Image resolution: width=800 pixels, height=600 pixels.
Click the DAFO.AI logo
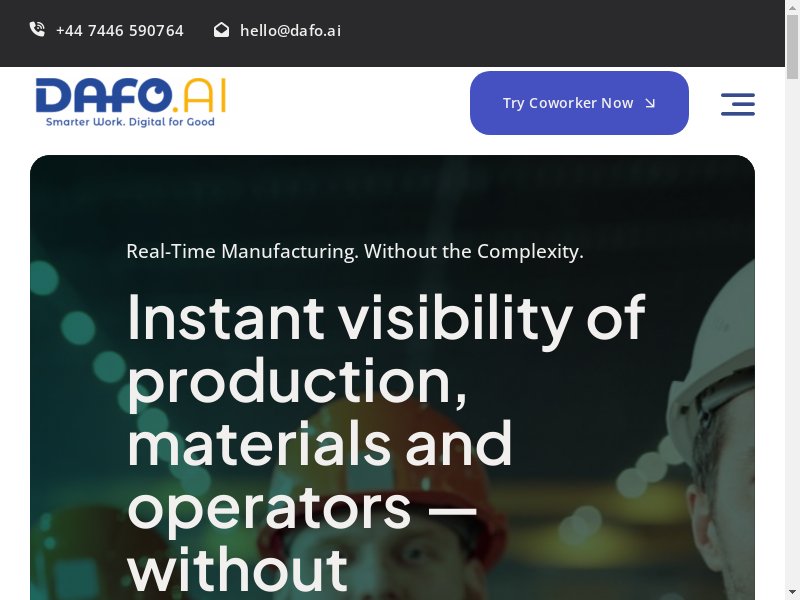click(x=130, y=102)
